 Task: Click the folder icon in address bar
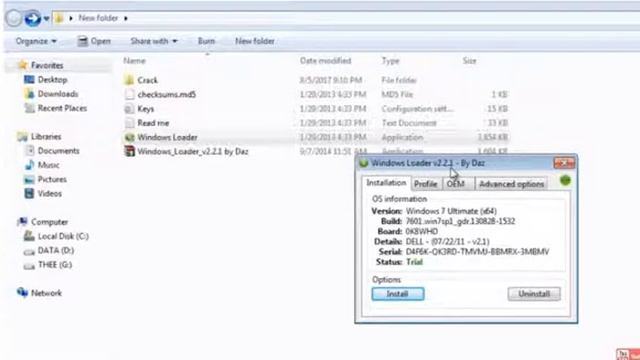[59, 18]
